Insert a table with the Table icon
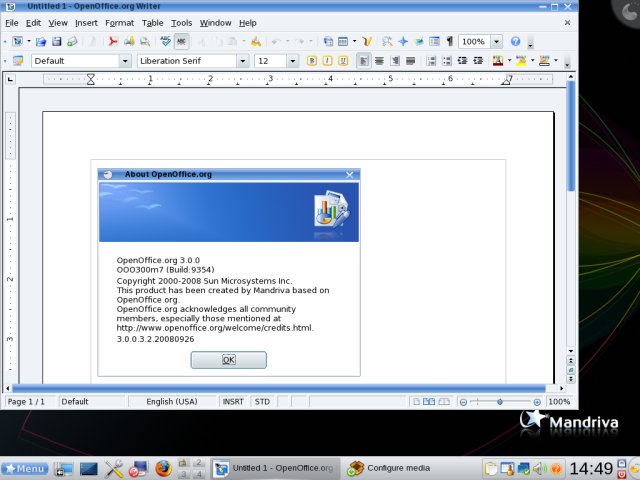 (343, 41)
